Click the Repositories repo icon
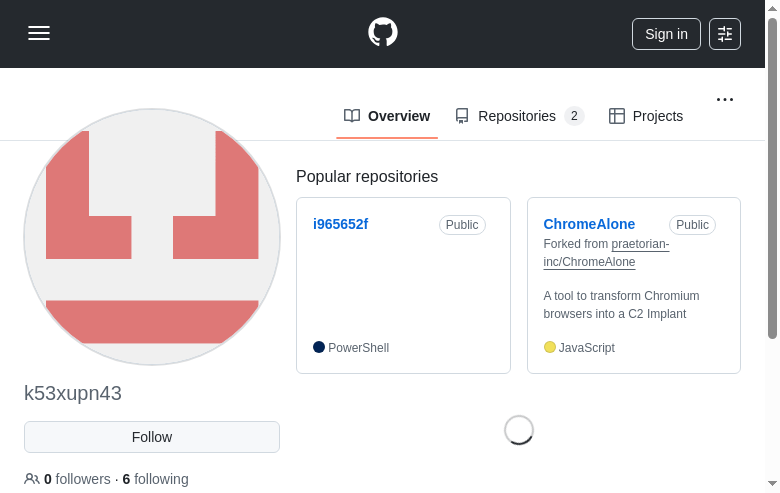 pos(462,116)
